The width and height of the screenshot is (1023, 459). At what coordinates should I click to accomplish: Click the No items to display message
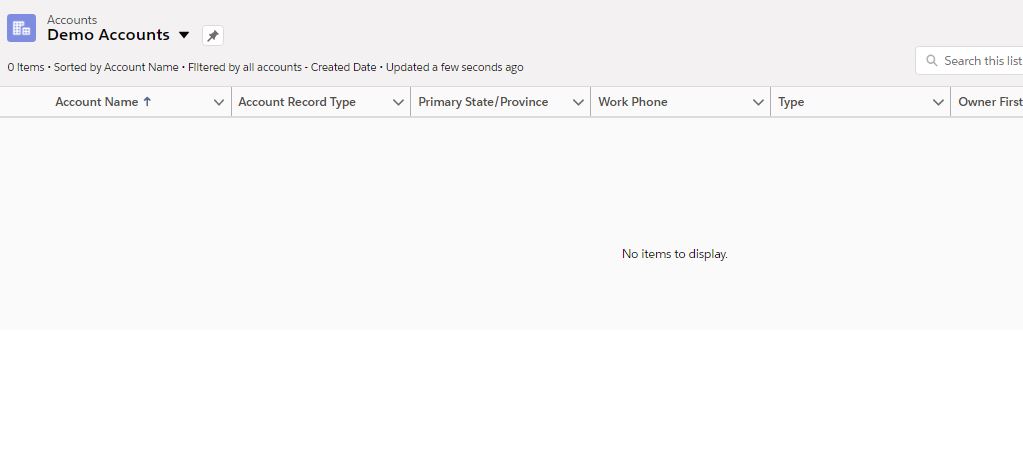[675, 254]
